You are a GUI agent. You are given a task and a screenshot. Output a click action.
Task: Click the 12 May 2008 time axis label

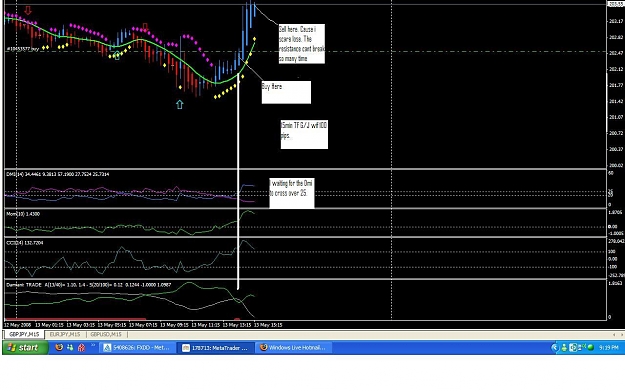(x=18, y=325)
